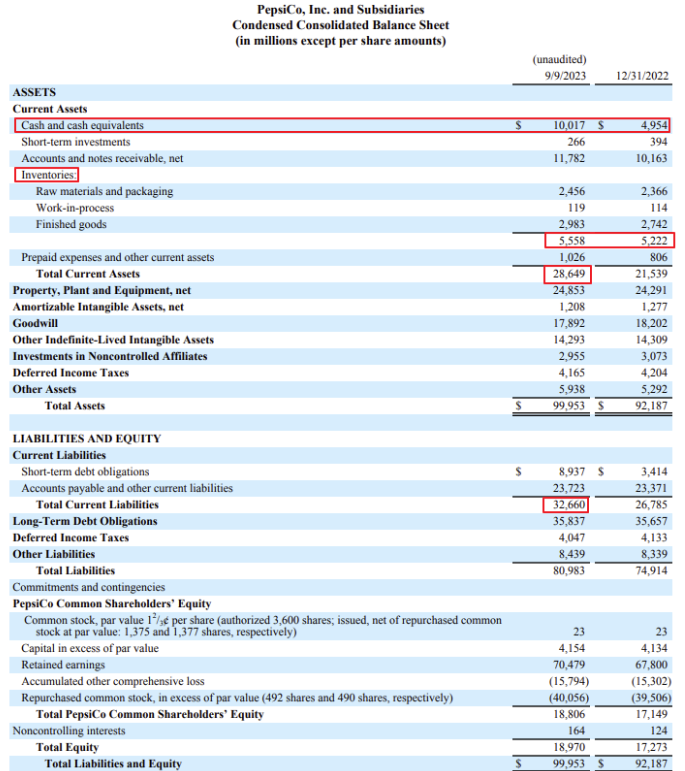Click the 'Total Liabilities' label
The image size is (685, 771).
(75, 571)
